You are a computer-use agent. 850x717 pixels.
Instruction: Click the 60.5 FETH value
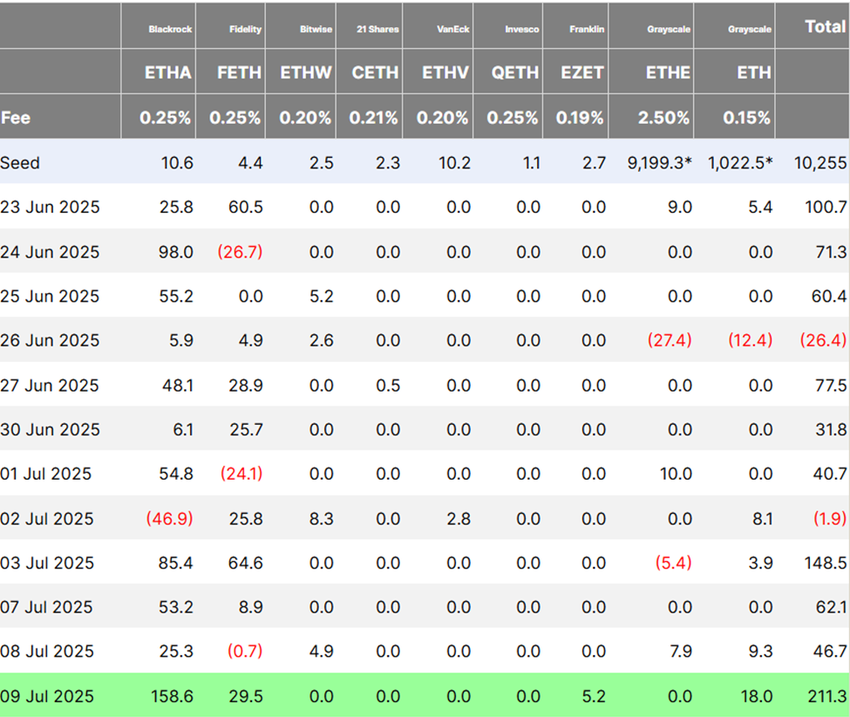pos(246,207)
